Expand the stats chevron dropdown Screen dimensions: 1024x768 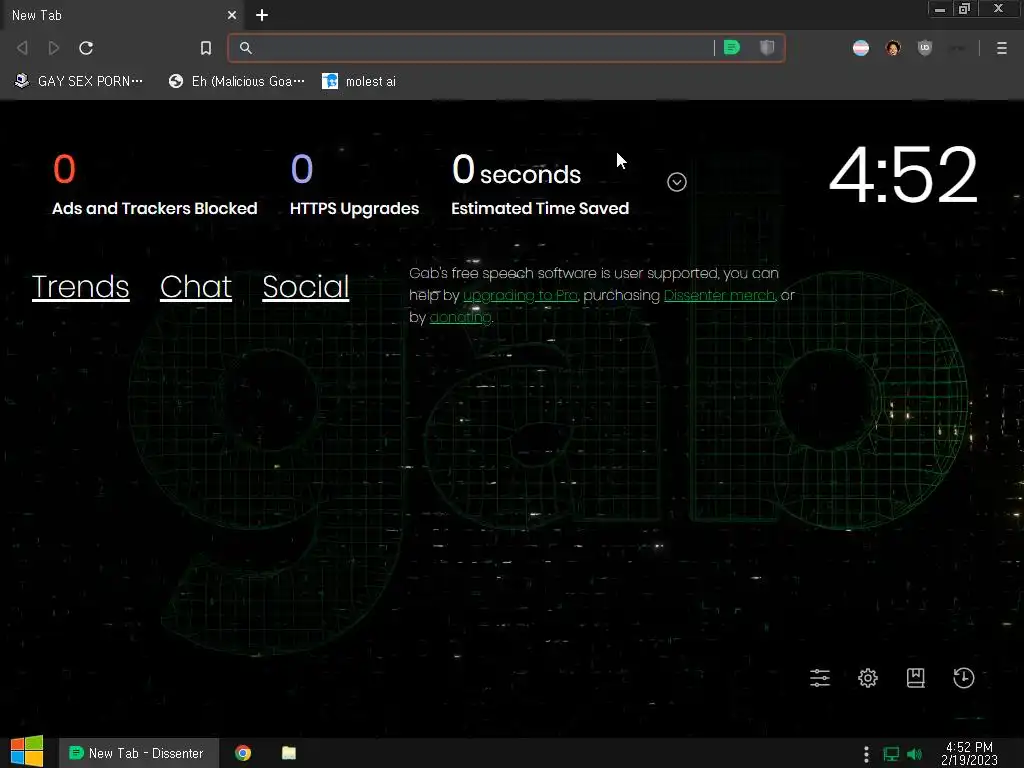(677, 182)
